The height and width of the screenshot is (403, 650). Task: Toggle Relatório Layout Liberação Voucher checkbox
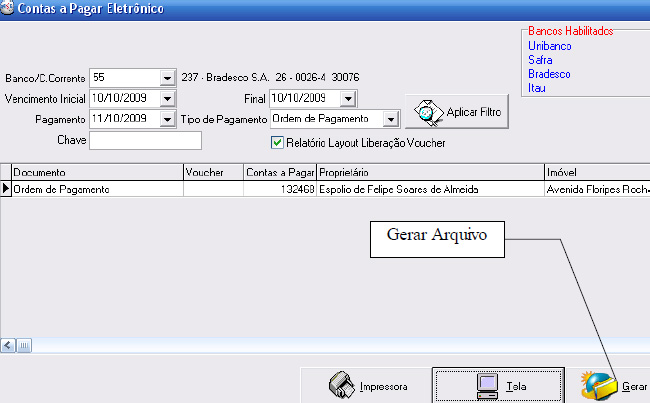pyautogui.click(x=278, y=143)
